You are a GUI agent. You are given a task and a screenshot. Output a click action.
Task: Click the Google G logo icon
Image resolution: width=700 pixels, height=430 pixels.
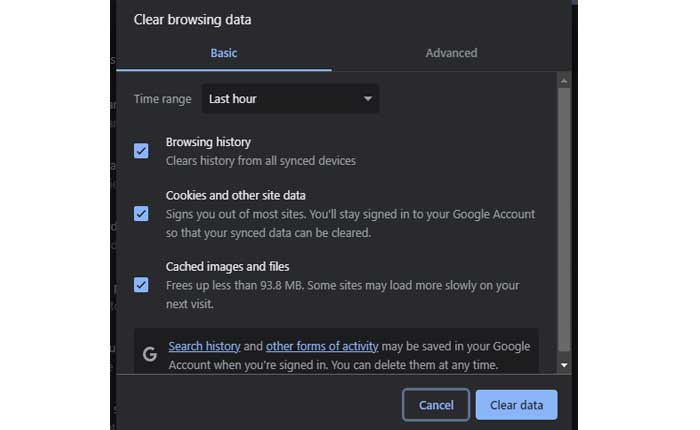click(x=150, y=354)
